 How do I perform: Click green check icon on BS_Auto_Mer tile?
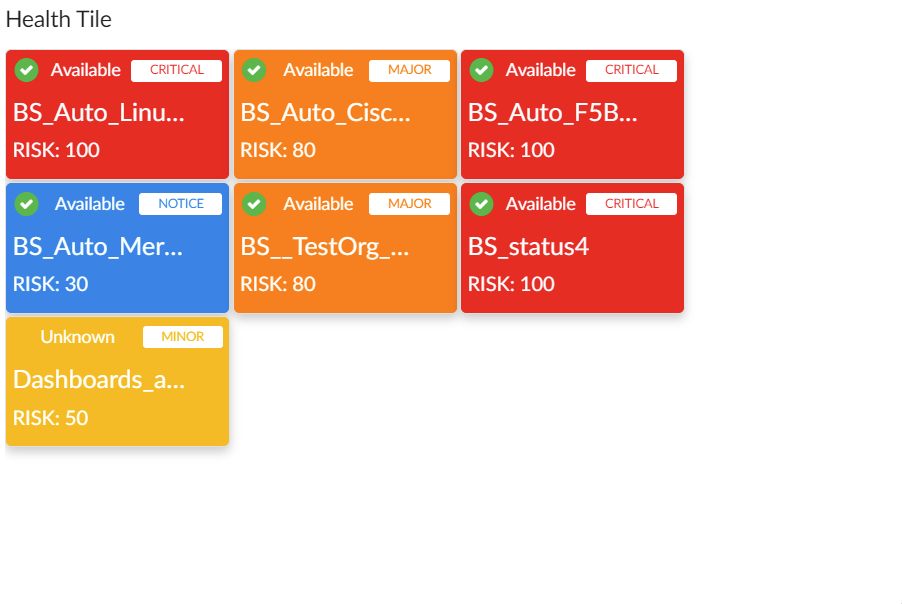(27, 204)
